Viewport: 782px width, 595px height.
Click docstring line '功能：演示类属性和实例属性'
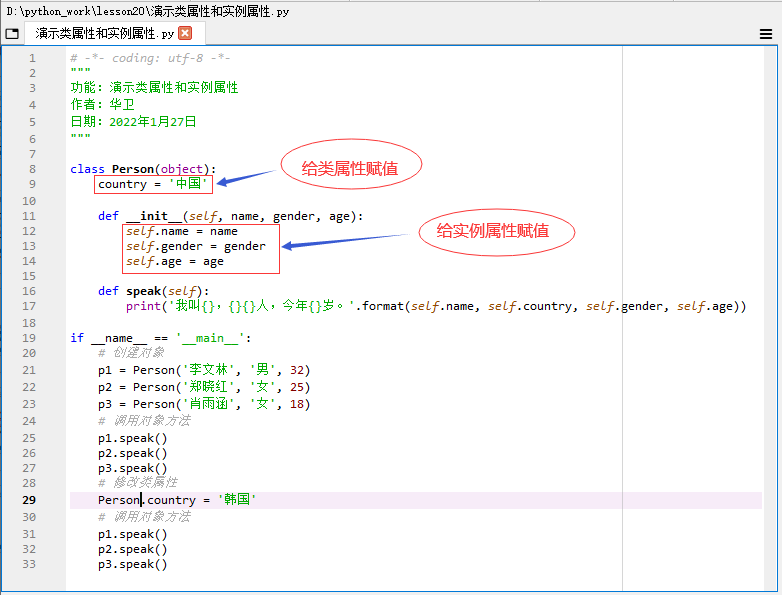[154, 87]
